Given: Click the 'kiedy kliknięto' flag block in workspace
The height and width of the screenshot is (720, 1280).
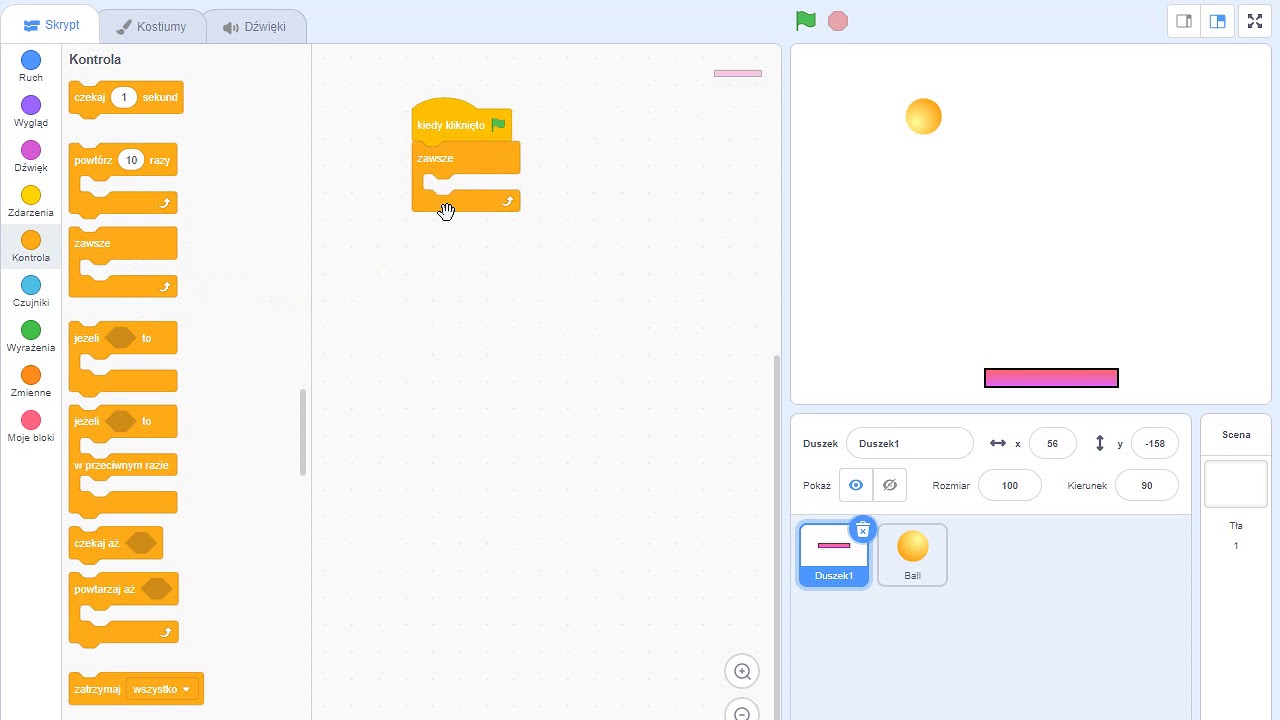Looking at the screenshot, I should (462, 123).
